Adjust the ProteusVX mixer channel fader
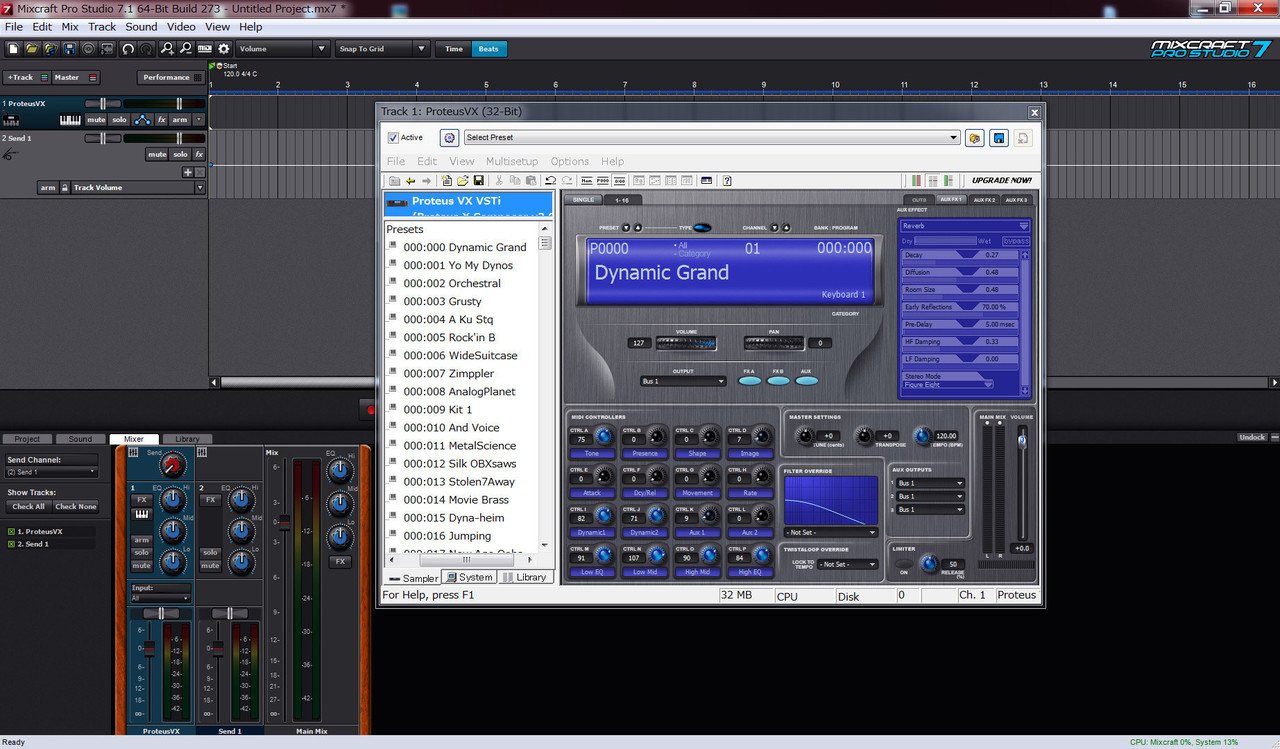 [x=149, y=649]
